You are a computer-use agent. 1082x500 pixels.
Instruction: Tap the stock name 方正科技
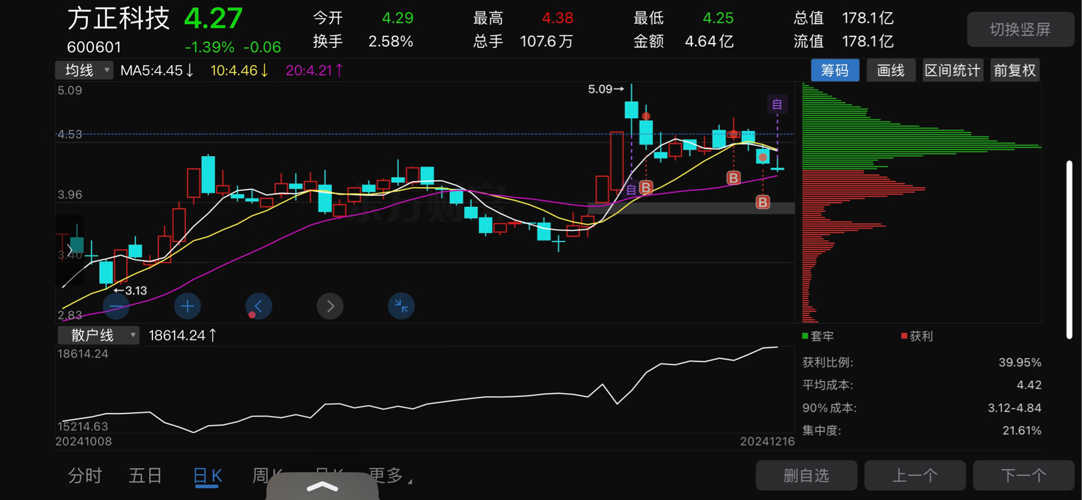click(x=118, y=19)
